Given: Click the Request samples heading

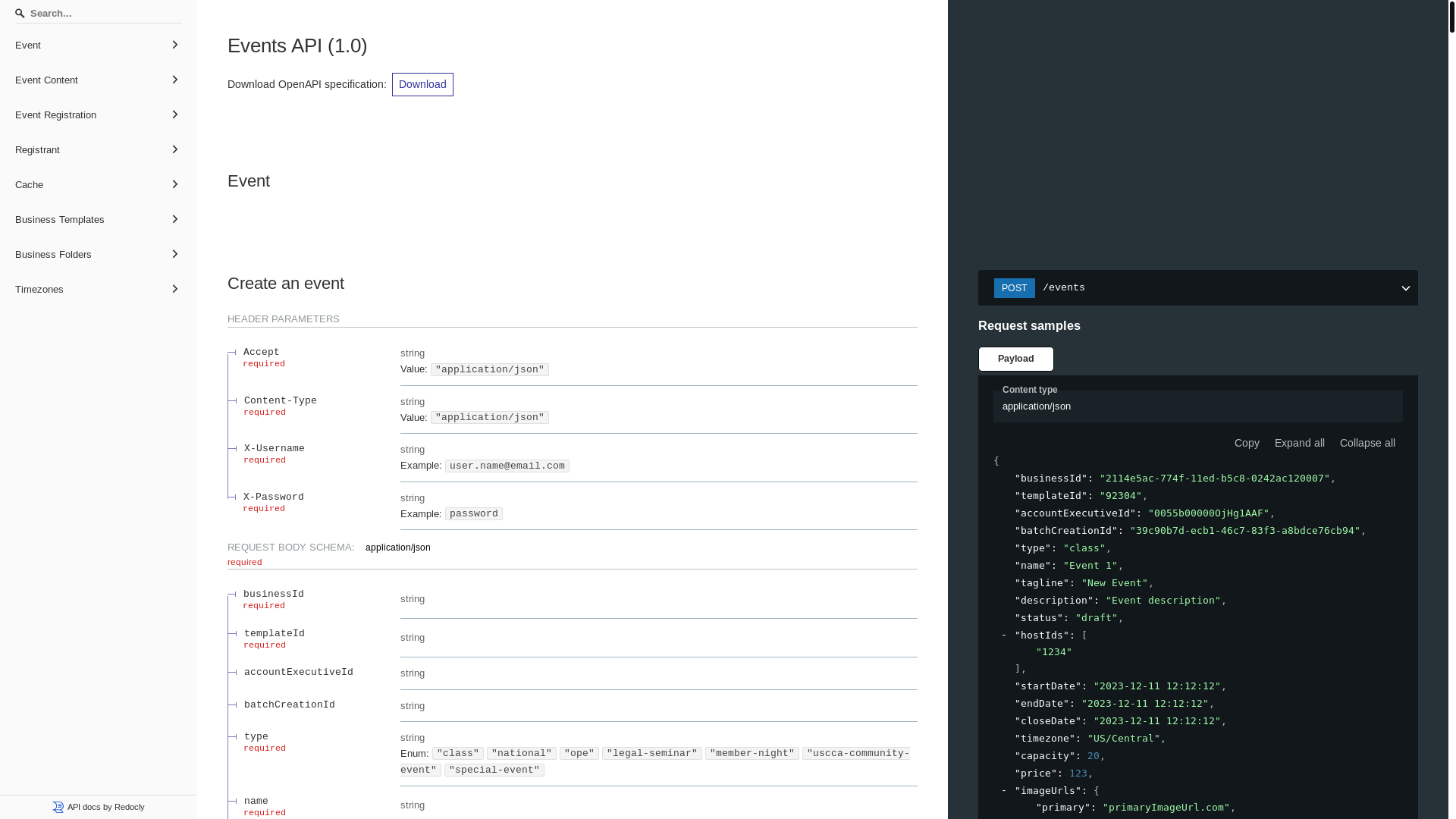Looking at the screenshot, I should (1029, 325).
